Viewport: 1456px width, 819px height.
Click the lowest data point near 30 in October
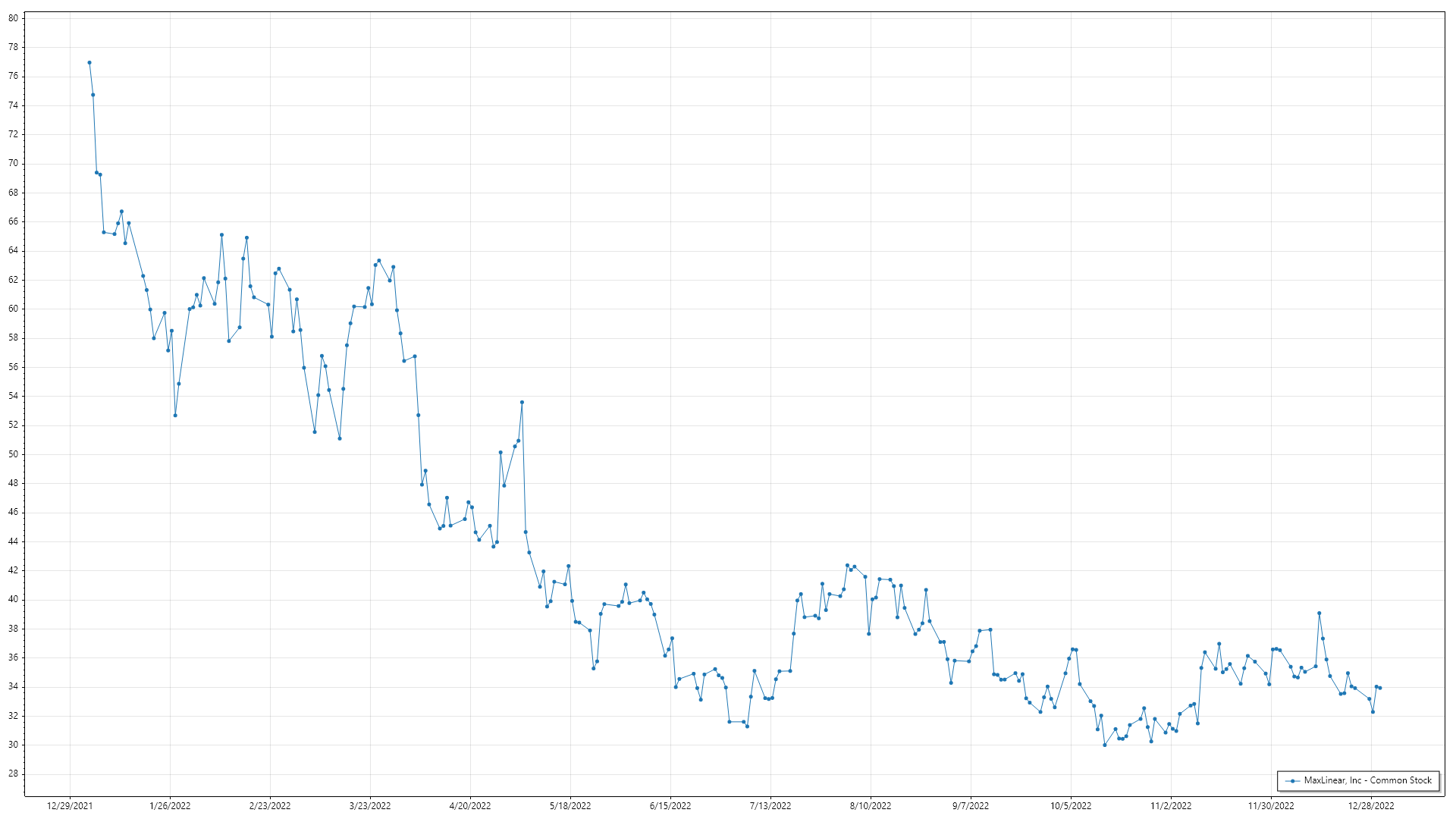click(x=1104, y=745)
